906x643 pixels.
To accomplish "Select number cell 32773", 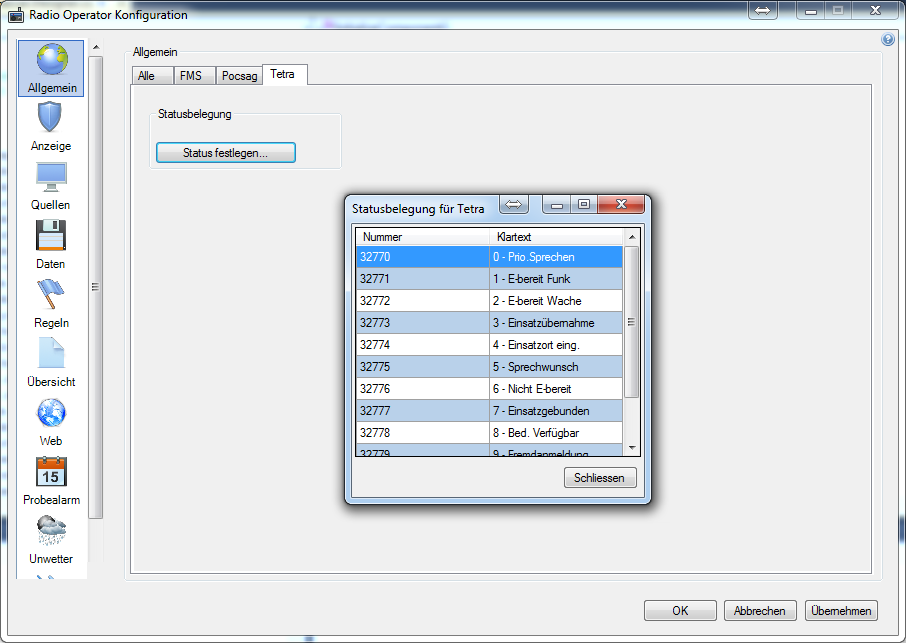I will tap(422, 322).
